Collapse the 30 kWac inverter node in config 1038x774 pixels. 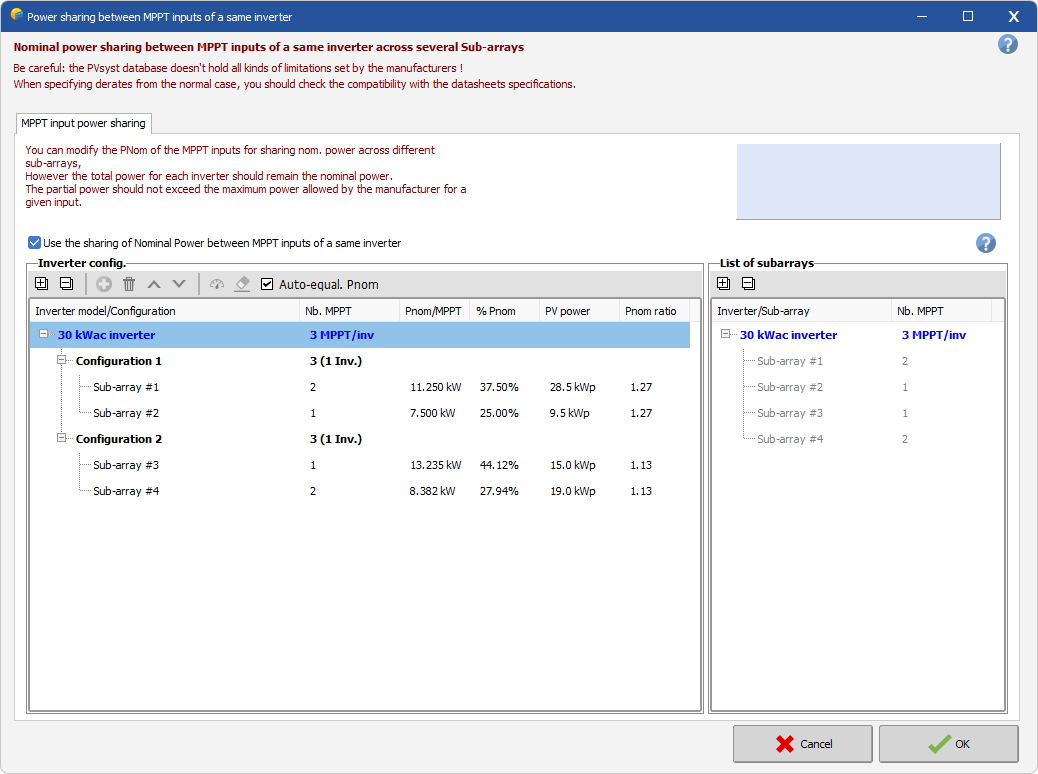[x=44, y=334]
